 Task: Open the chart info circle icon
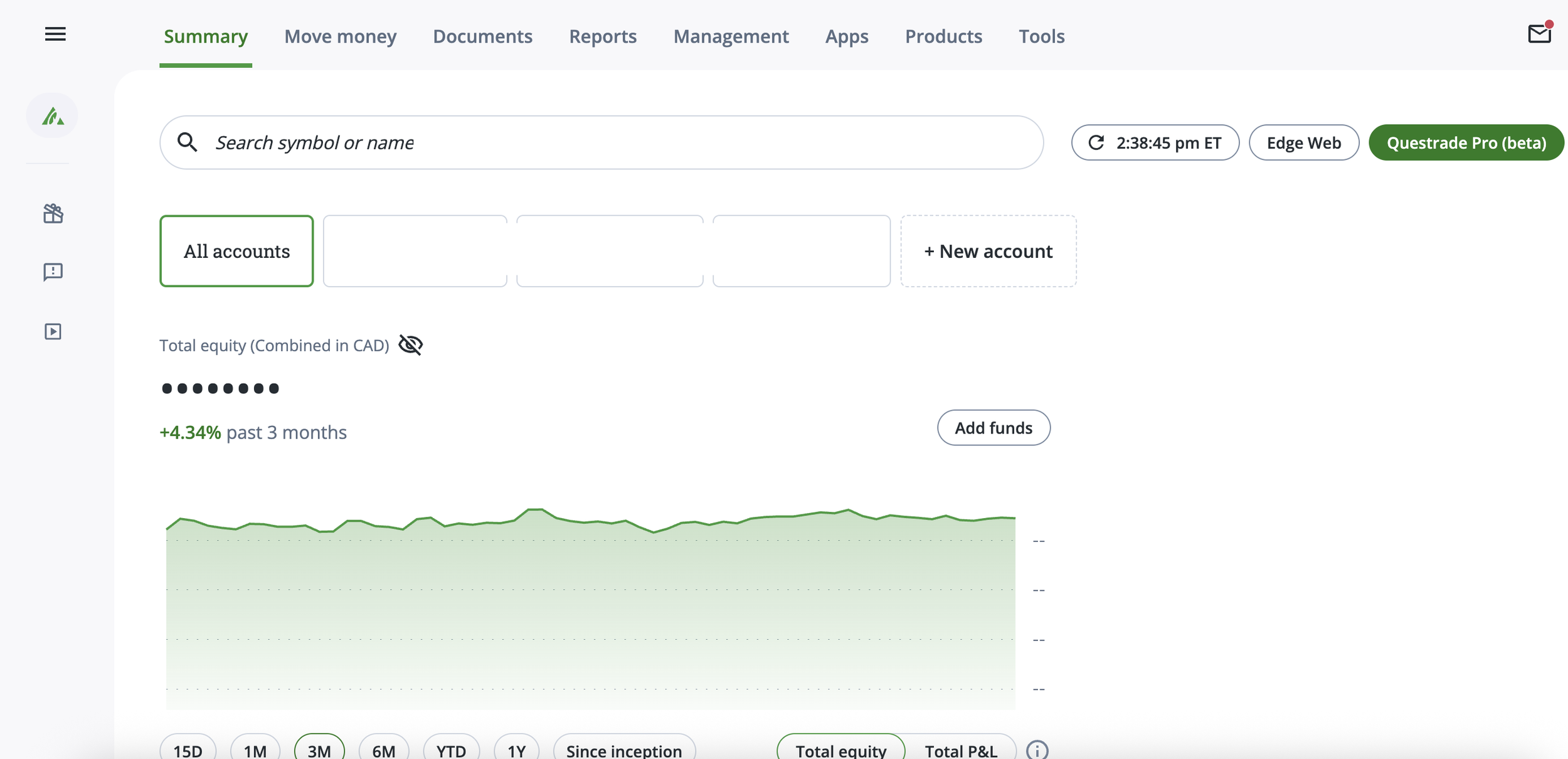pos(1037,750)
